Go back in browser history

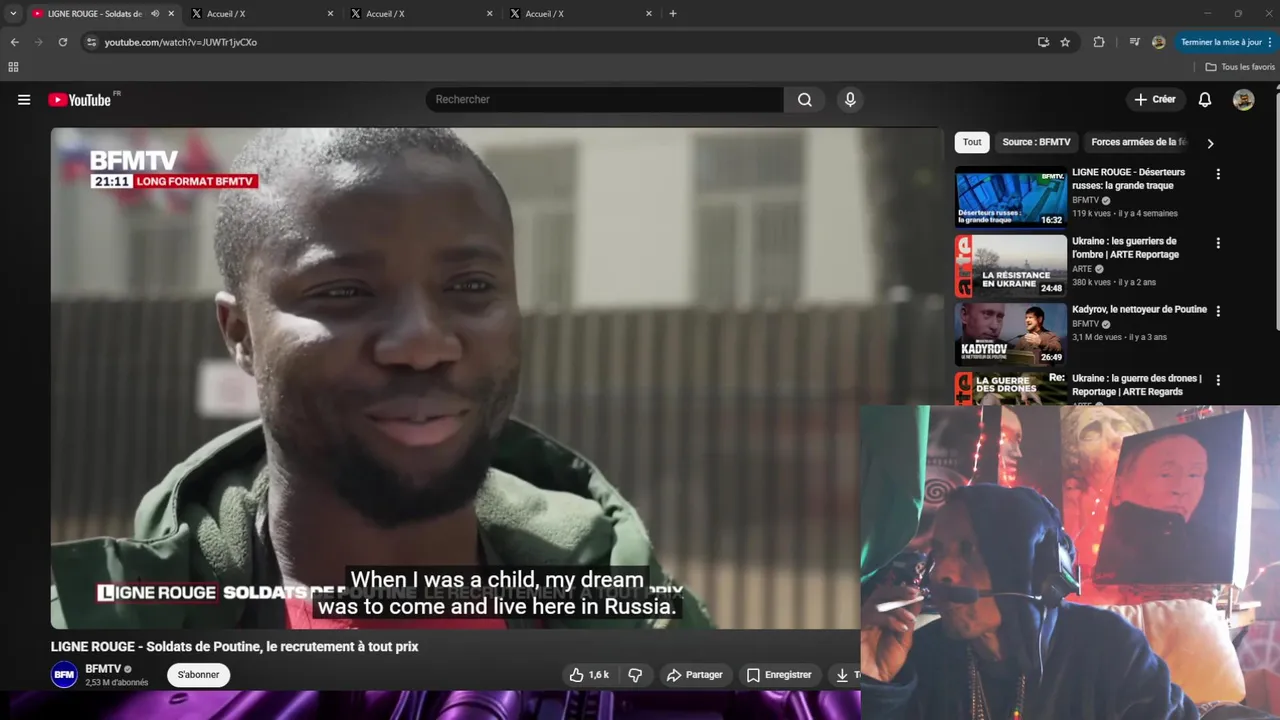14,42
